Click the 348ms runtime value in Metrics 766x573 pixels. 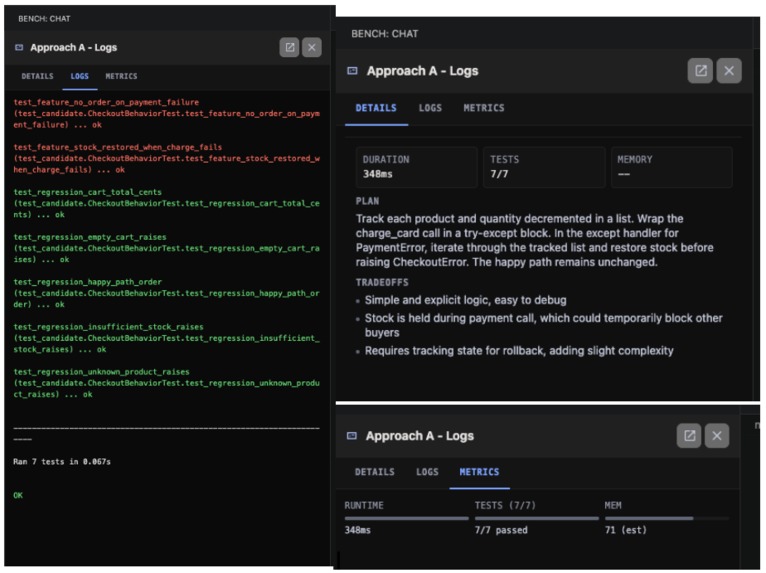pos(358,530)
